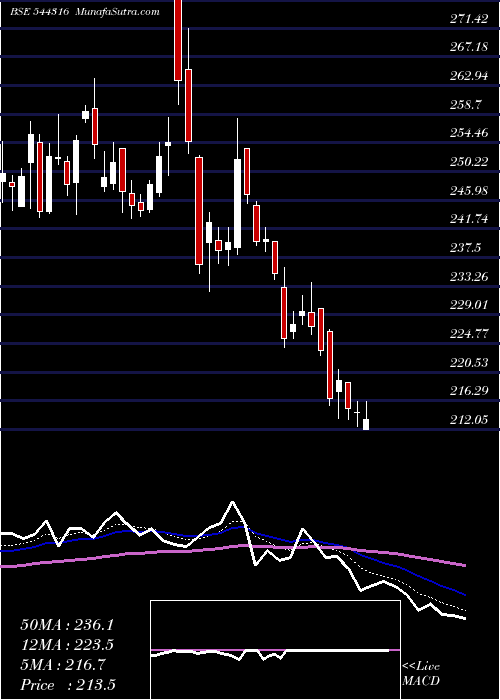Click the Price : 213.5 value

[x=69, y=685]
